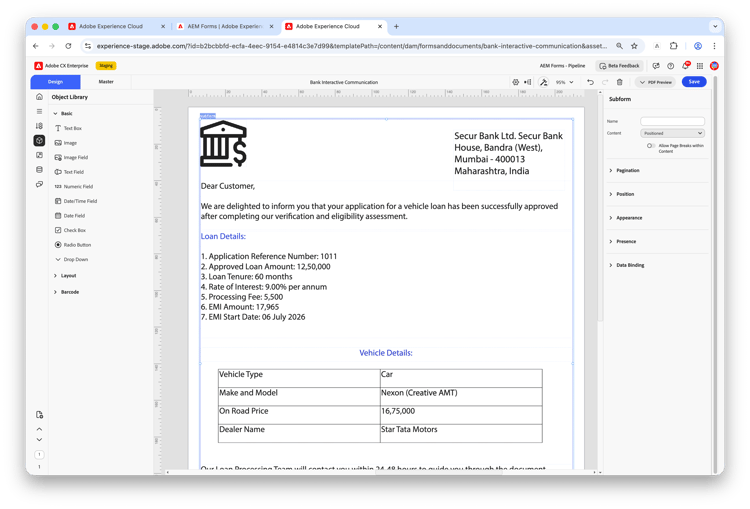Redo the last action
Screen dimensions: 750x509
tap(605, 82)
